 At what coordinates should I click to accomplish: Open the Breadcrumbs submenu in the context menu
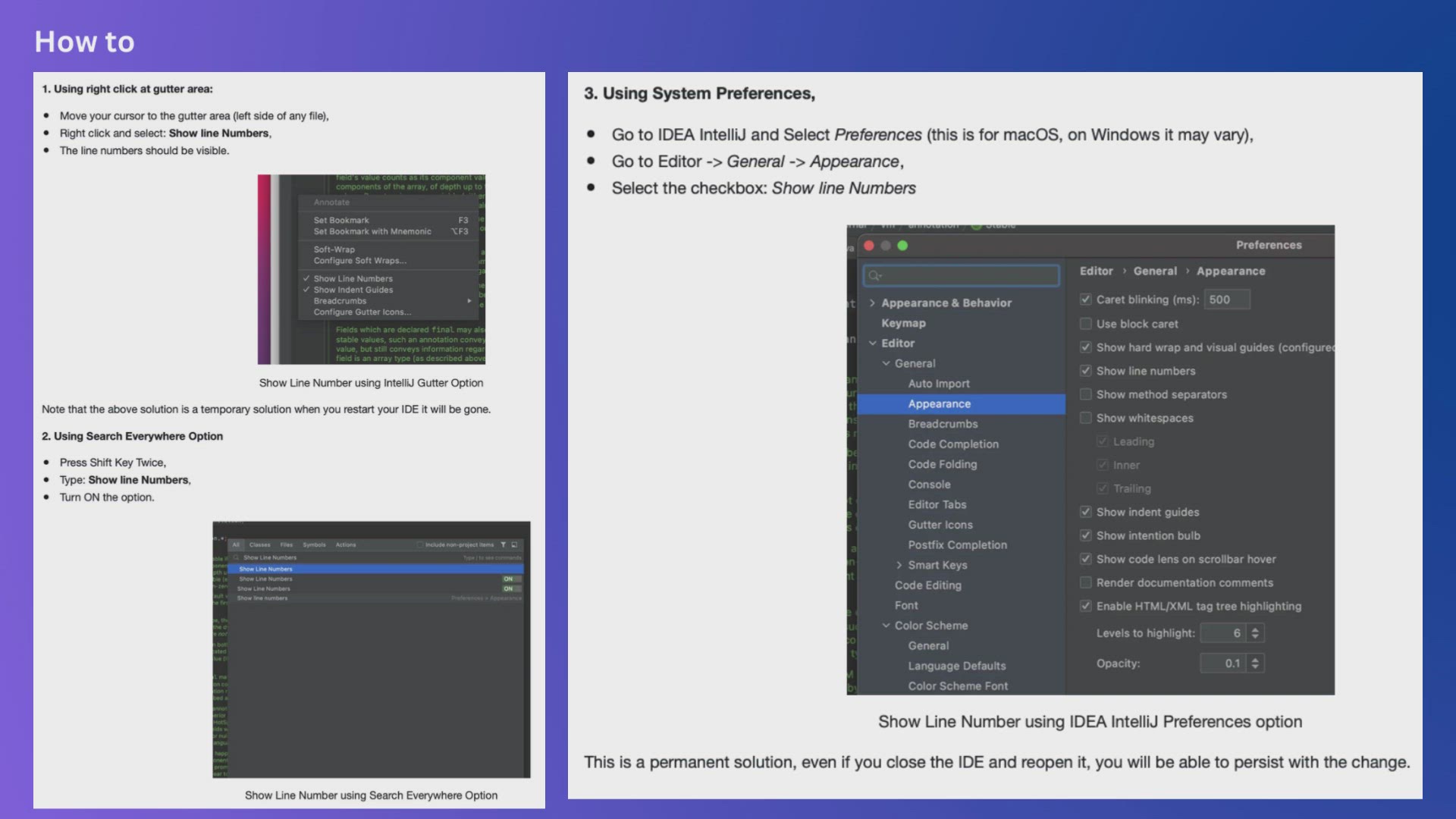pos(340,301)
